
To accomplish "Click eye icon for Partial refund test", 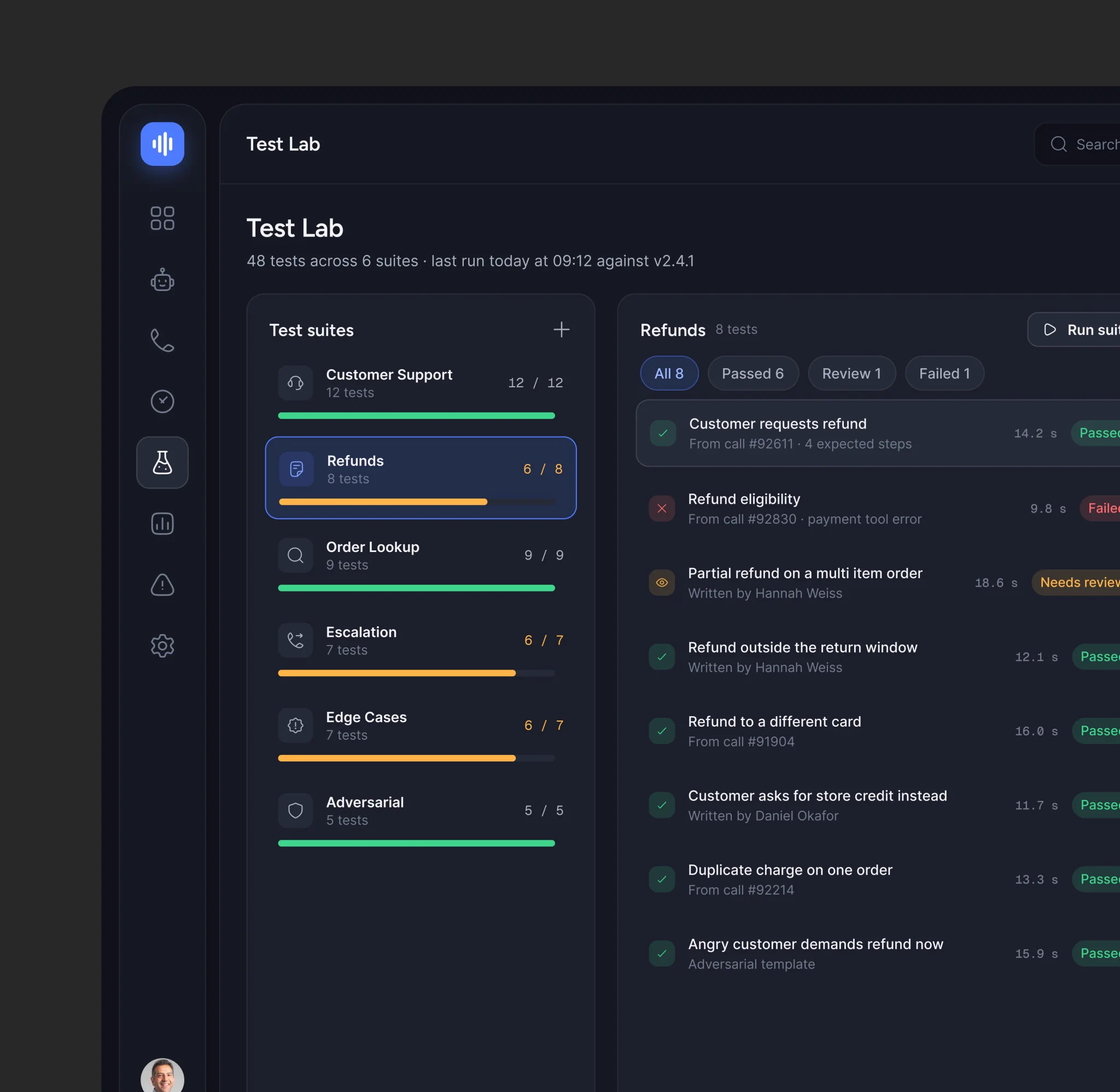I will 662,583.
